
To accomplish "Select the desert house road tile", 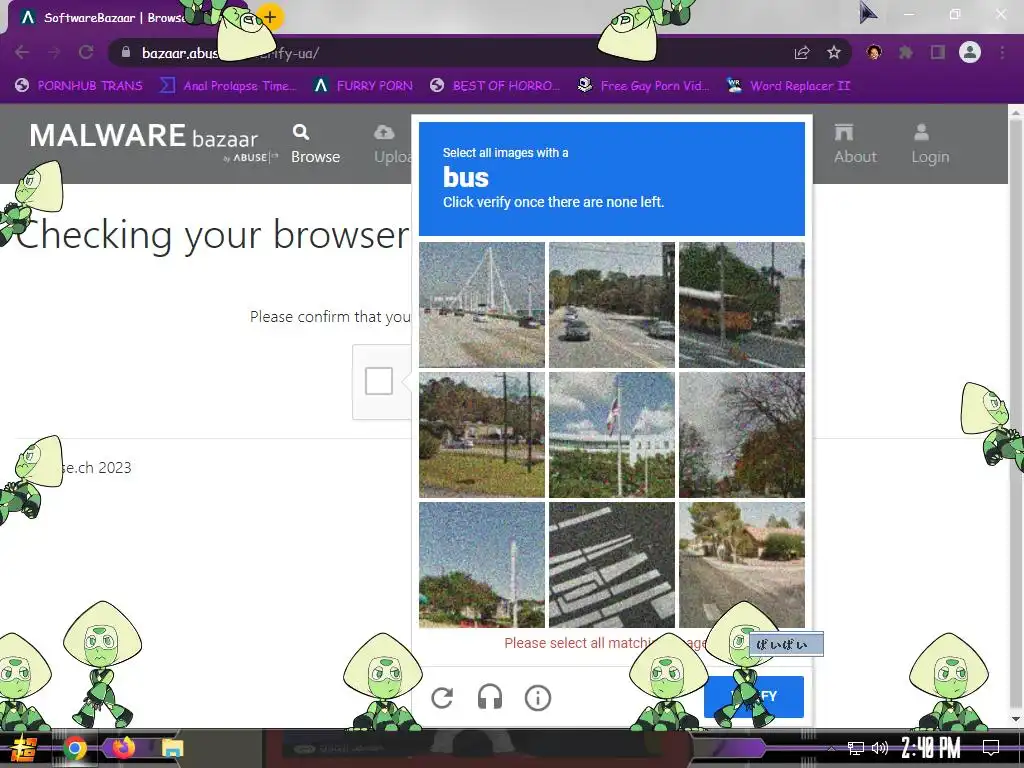I will point(742,565).
